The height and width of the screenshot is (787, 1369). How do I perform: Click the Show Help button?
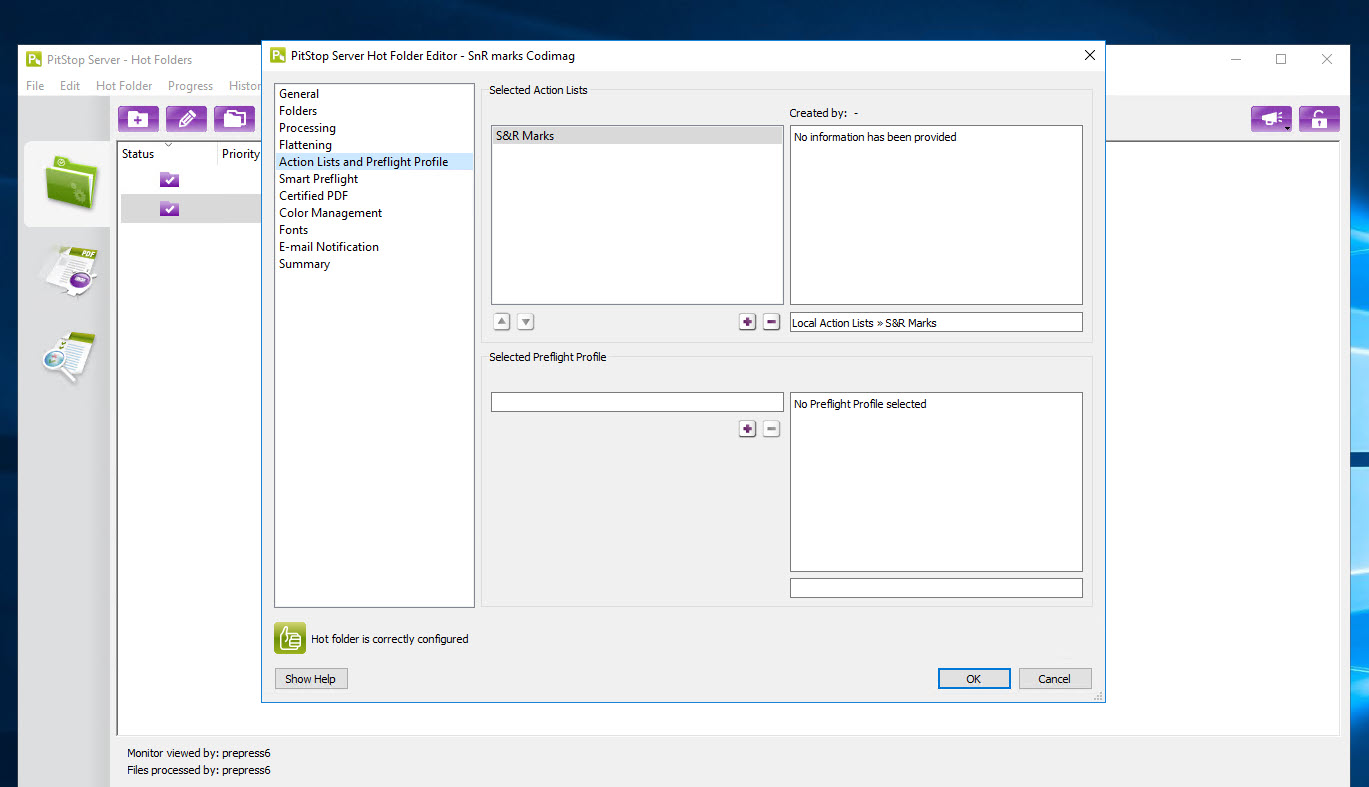point(311,679)
